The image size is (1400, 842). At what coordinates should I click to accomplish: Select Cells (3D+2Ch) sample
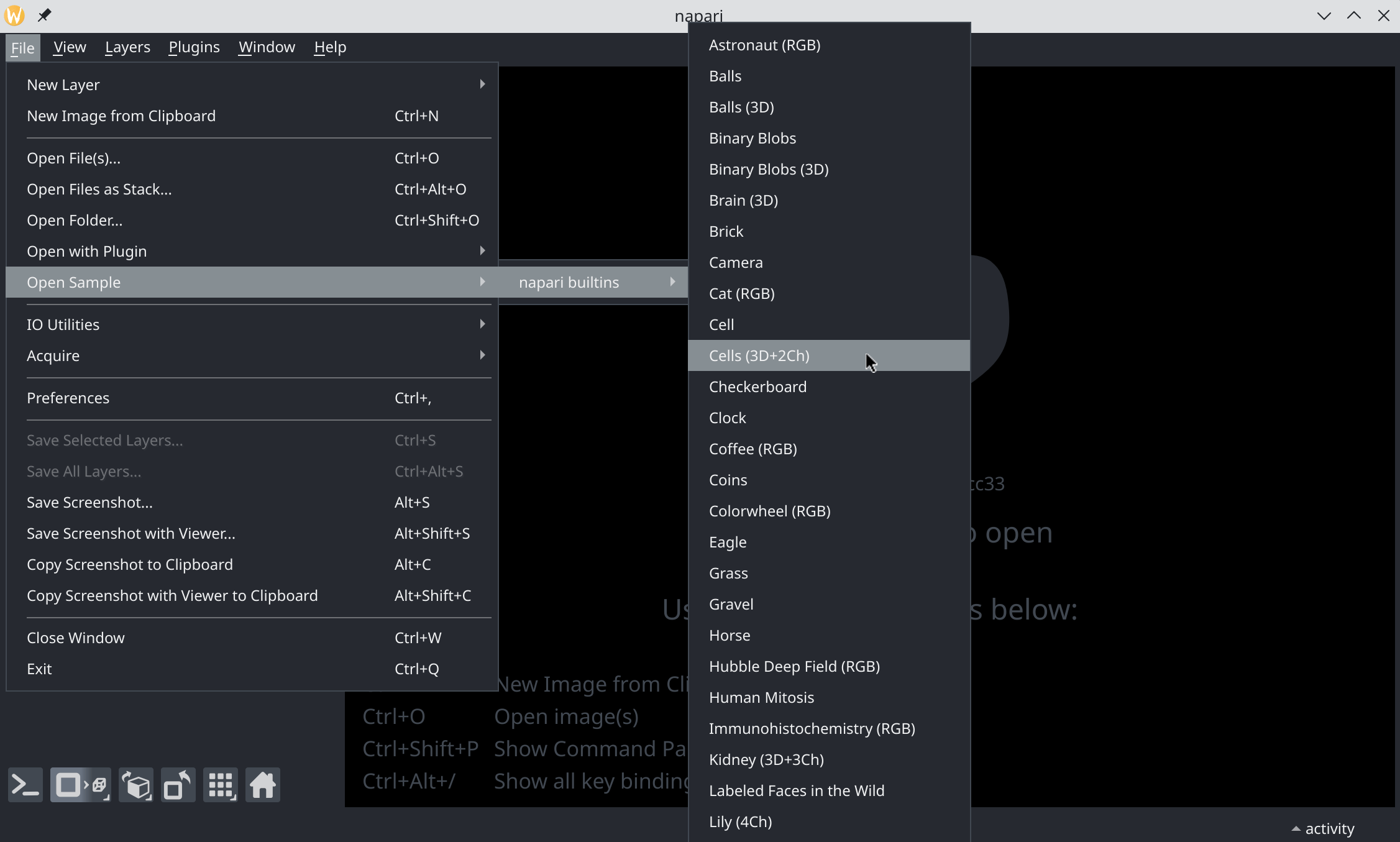point(759,355)
